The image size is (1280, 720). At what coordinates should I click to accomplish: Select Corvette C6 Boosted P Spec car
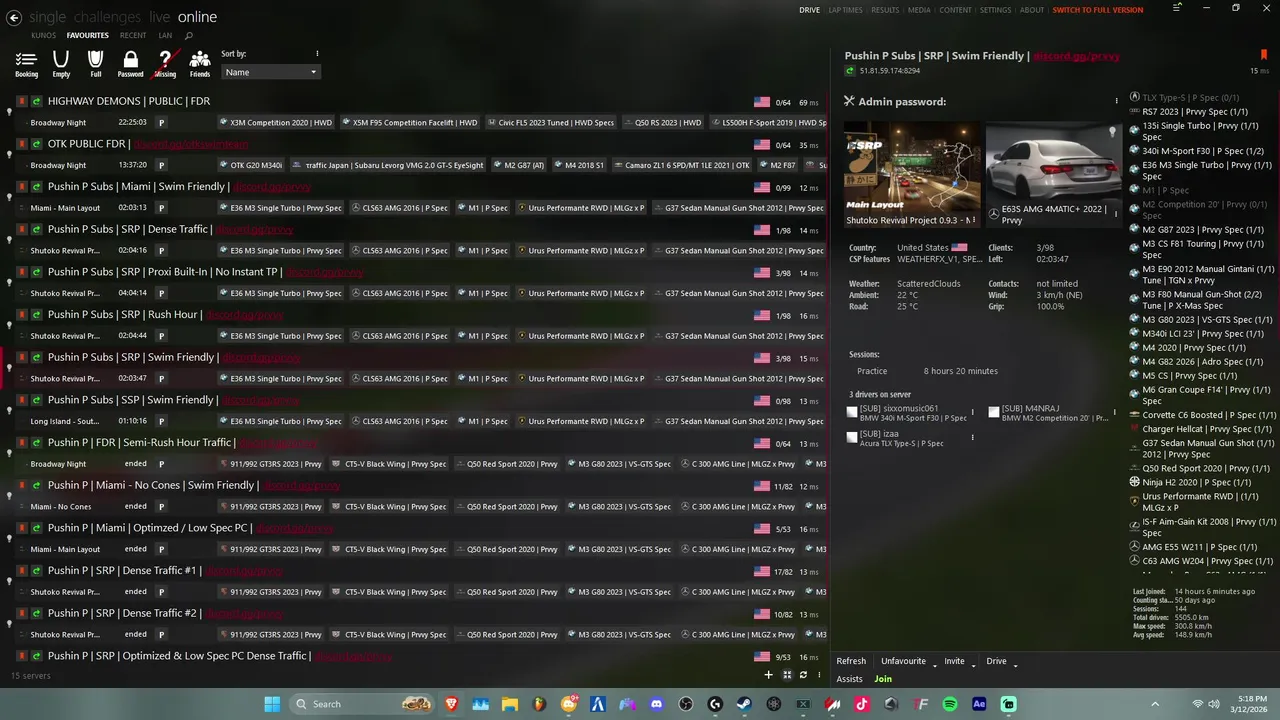[1203, 415]
